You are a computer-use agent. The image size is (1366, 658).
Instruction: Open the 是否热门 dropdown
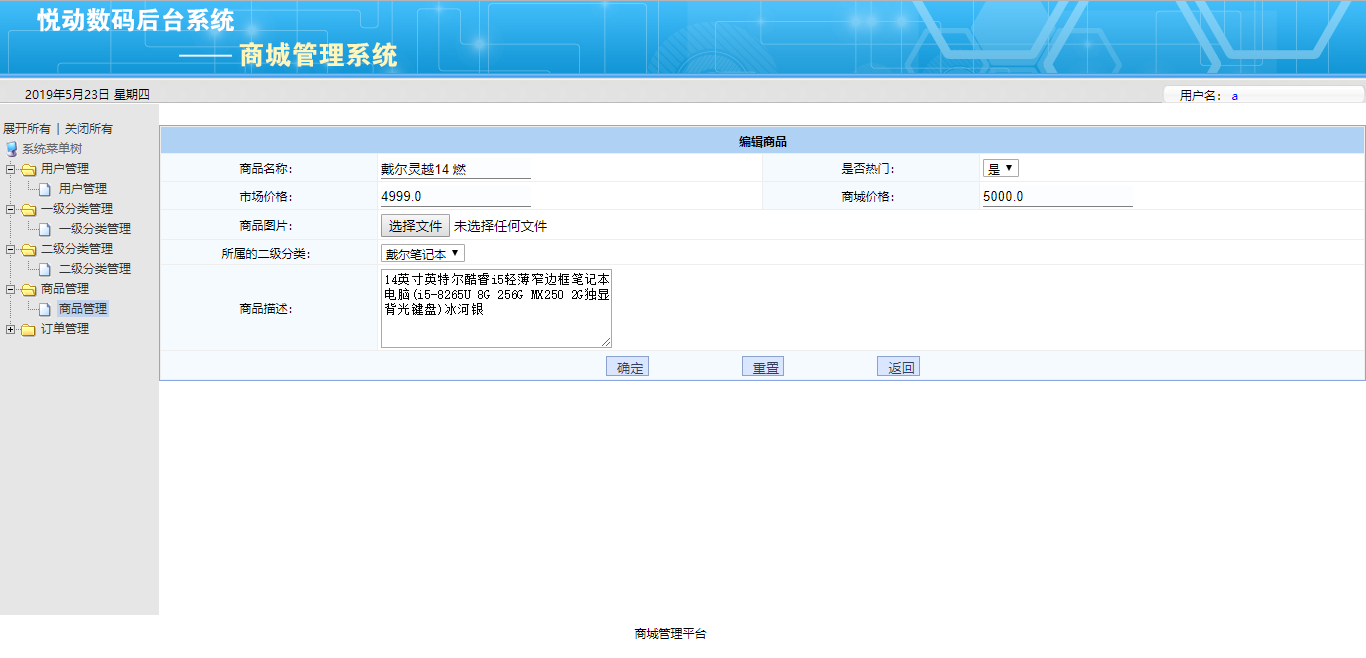click(x=1000, y=169)
